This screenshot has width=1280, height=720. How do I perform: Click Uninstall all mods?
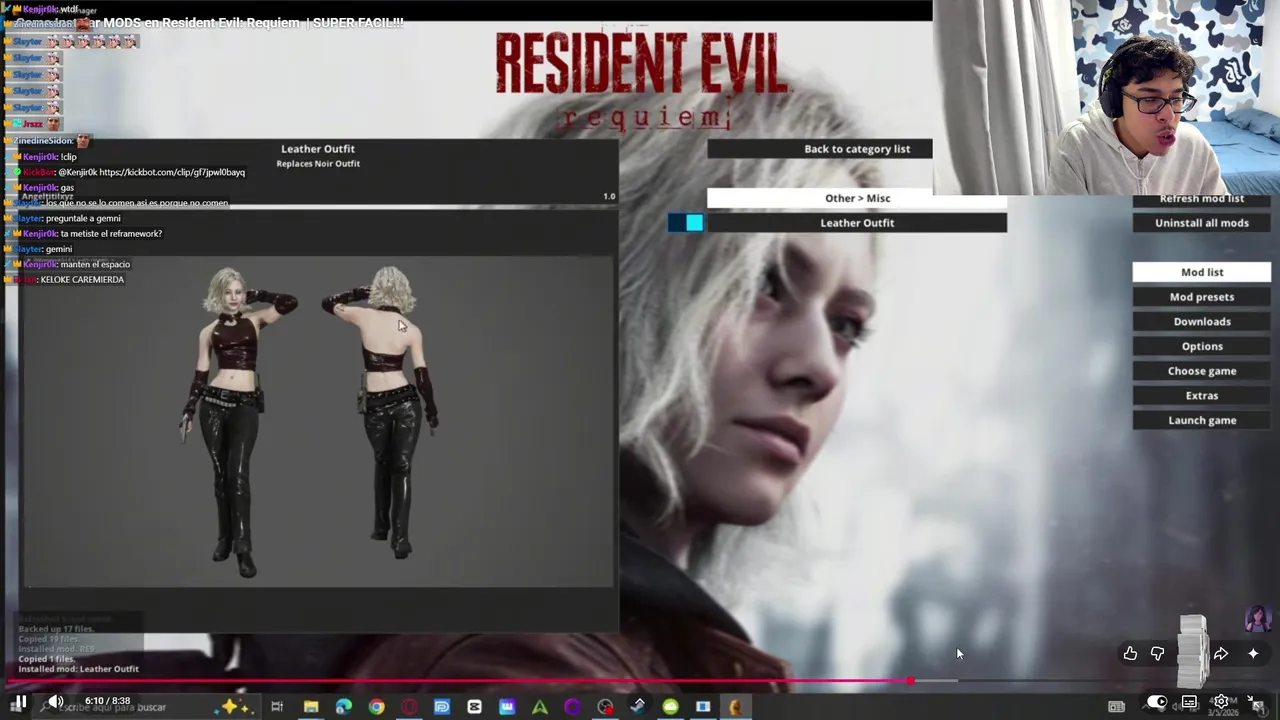(x=1202, y=223)
